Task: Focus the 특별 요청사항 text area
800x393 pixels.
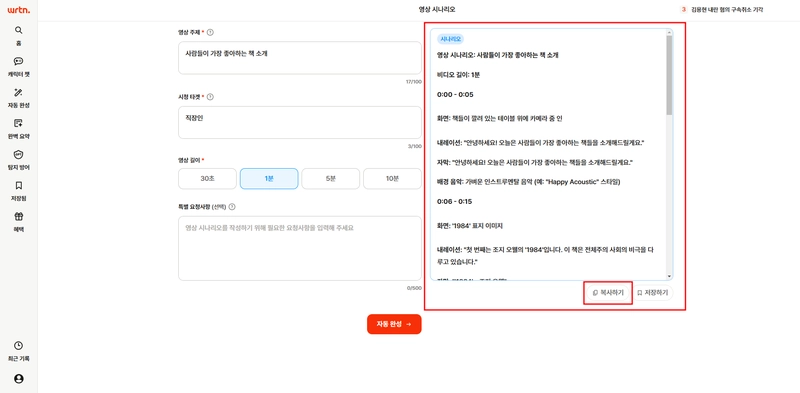Action: [300, 248]
